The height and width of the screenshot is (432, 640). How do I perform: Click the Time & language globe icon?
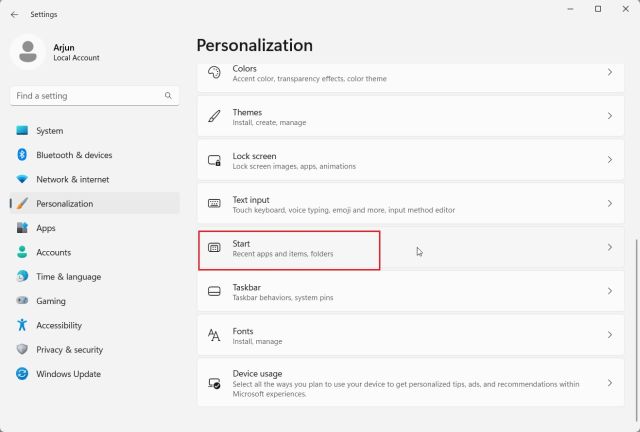22,276
